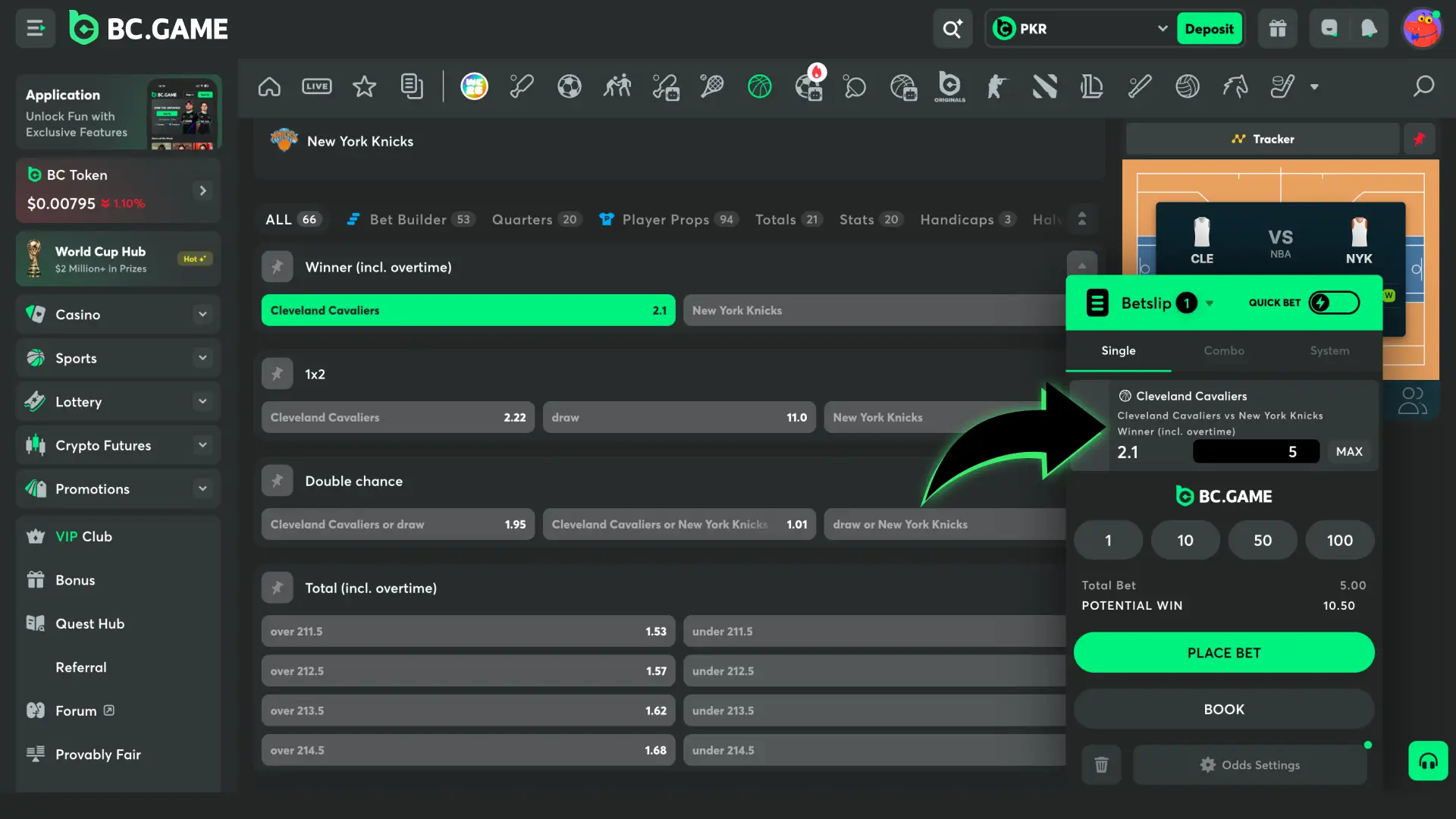Open the global search button in header
This screenshot has width=1456, height=819.
click(952, 29)
